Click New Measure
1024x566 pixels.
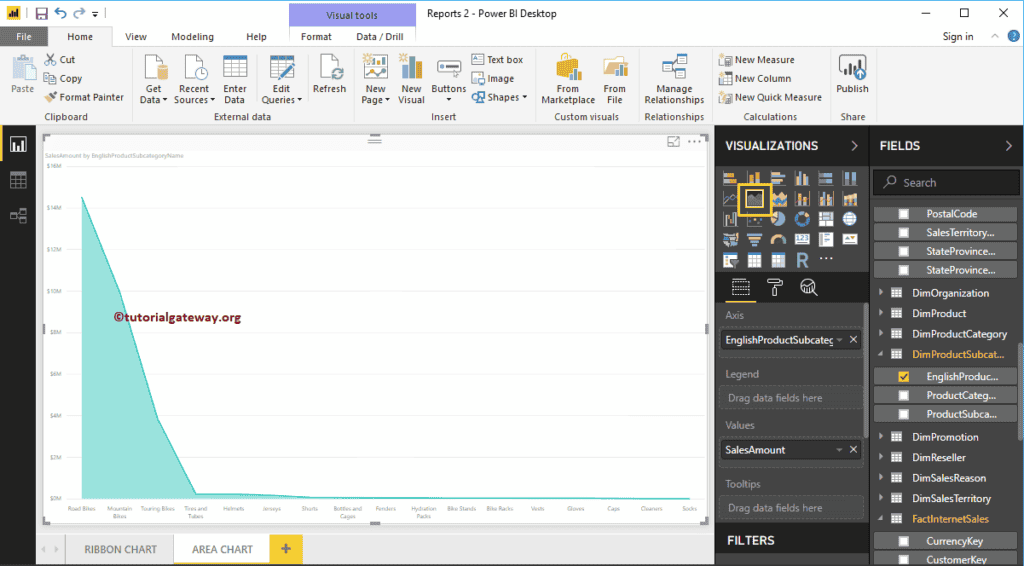click(x=757, y=59)
